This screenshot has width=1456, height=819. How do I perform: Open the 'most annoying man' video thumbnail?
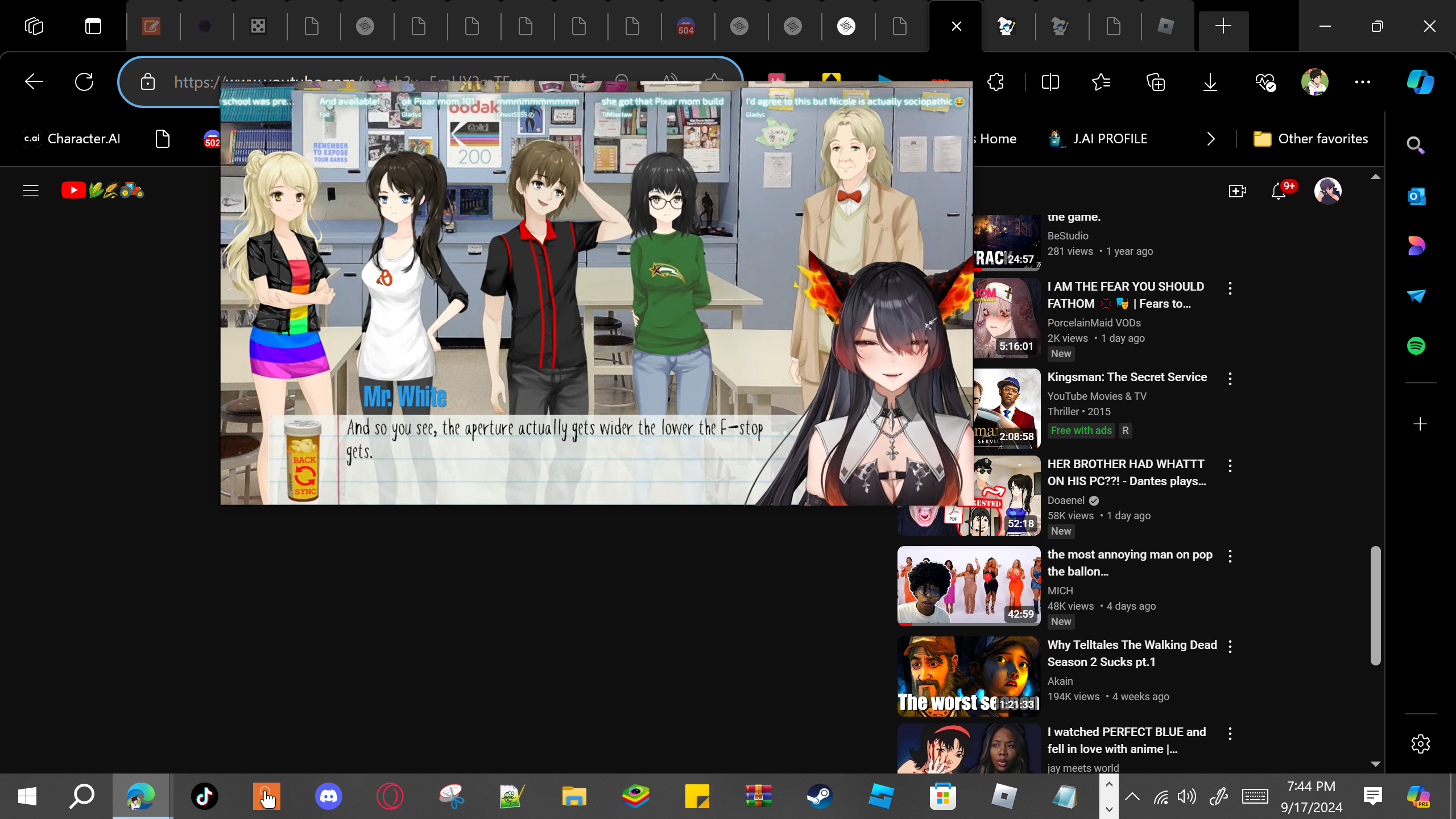click(x=969, y=586)
